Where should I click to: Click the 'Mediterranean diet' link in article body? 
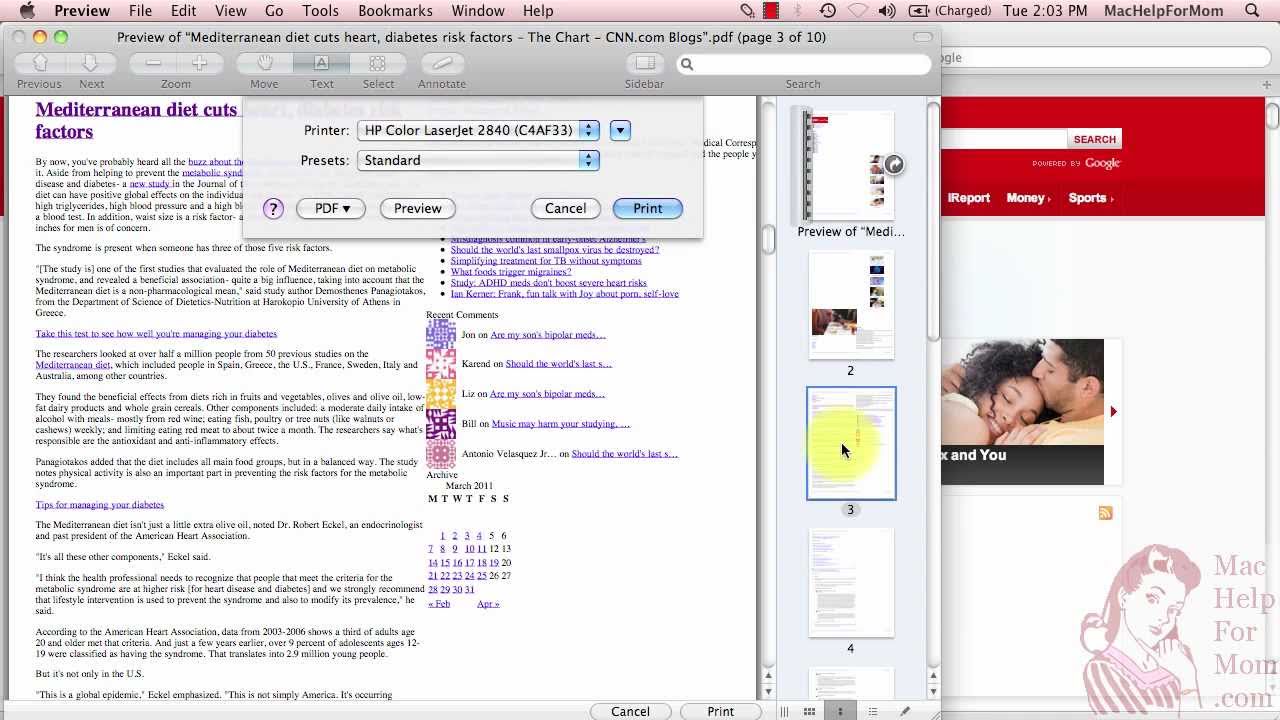point(73,365)
